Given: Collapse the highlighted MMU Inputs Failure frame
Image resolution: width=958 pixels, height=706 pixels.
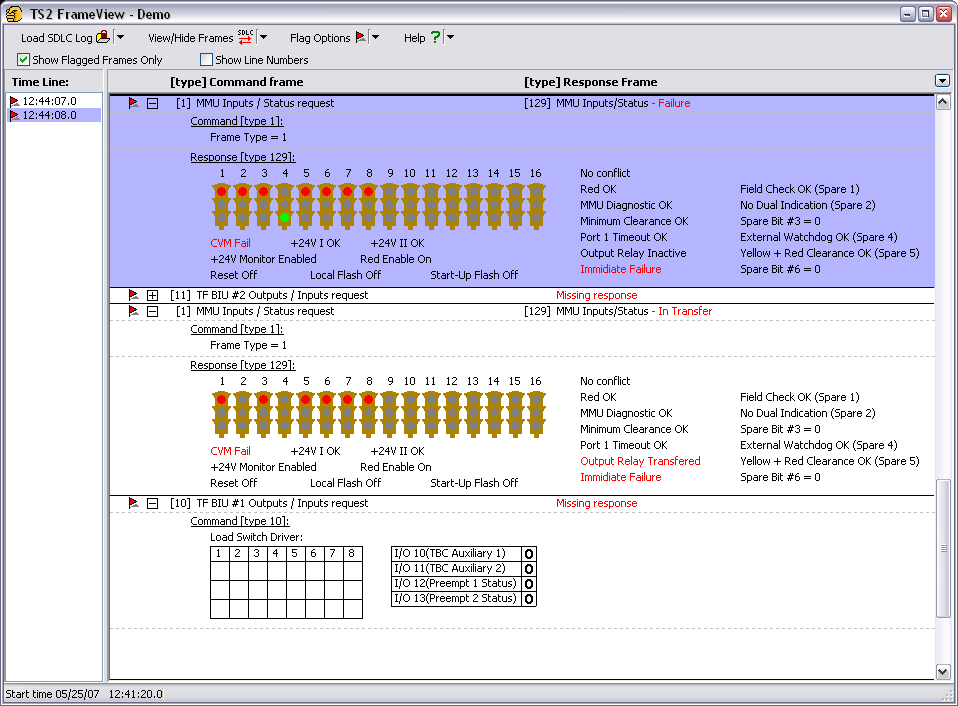Looking at the screenshot, I should point(152,103).
